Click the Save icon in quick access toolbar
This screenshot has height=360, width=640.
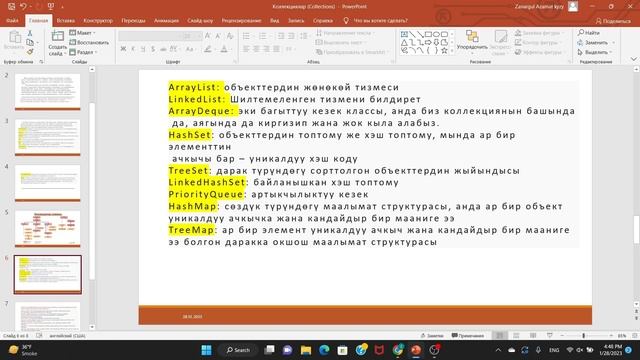11,6
